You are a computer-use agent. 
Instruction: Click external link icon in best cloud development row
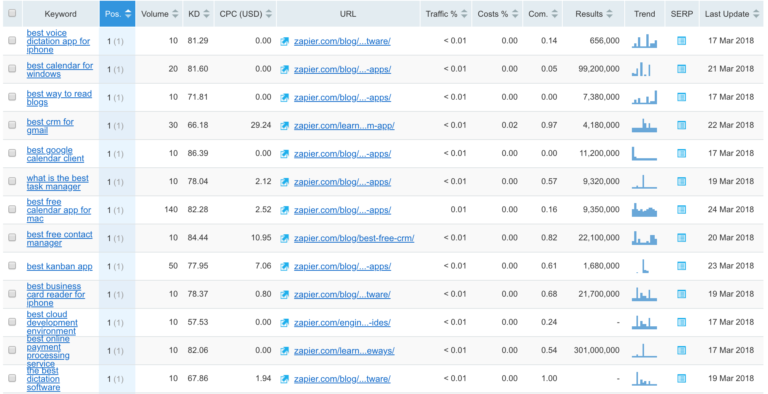coord(285,323)
